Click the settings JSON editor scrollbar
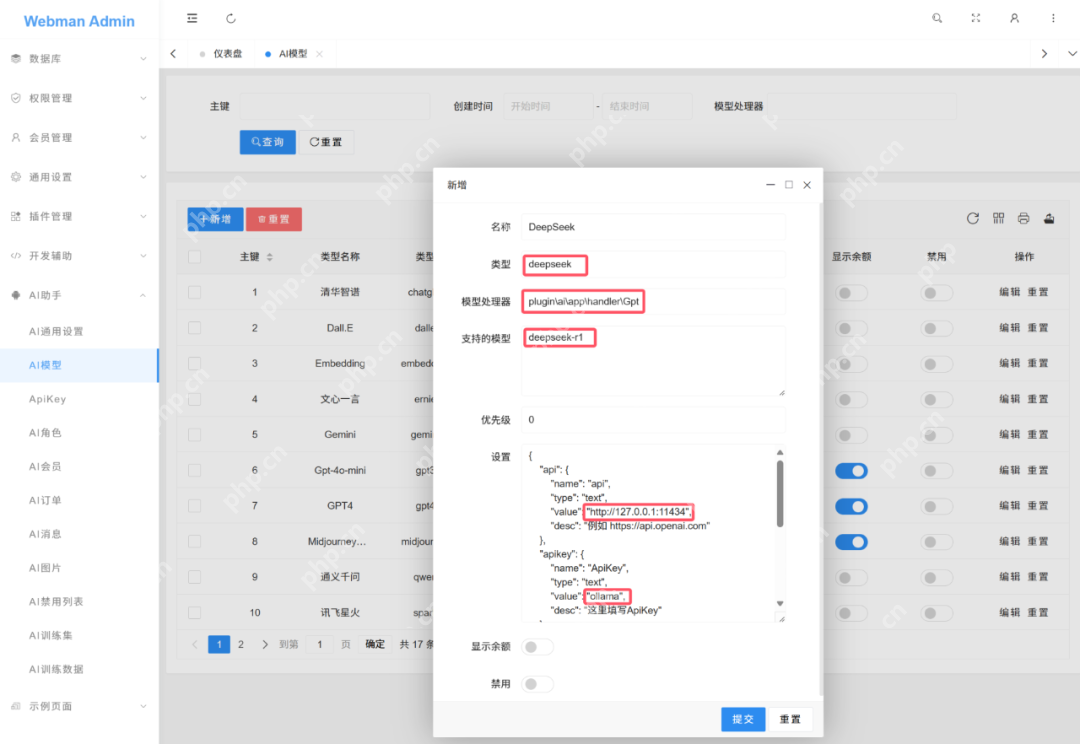1080x744 pixels. [x=780, y=495]
